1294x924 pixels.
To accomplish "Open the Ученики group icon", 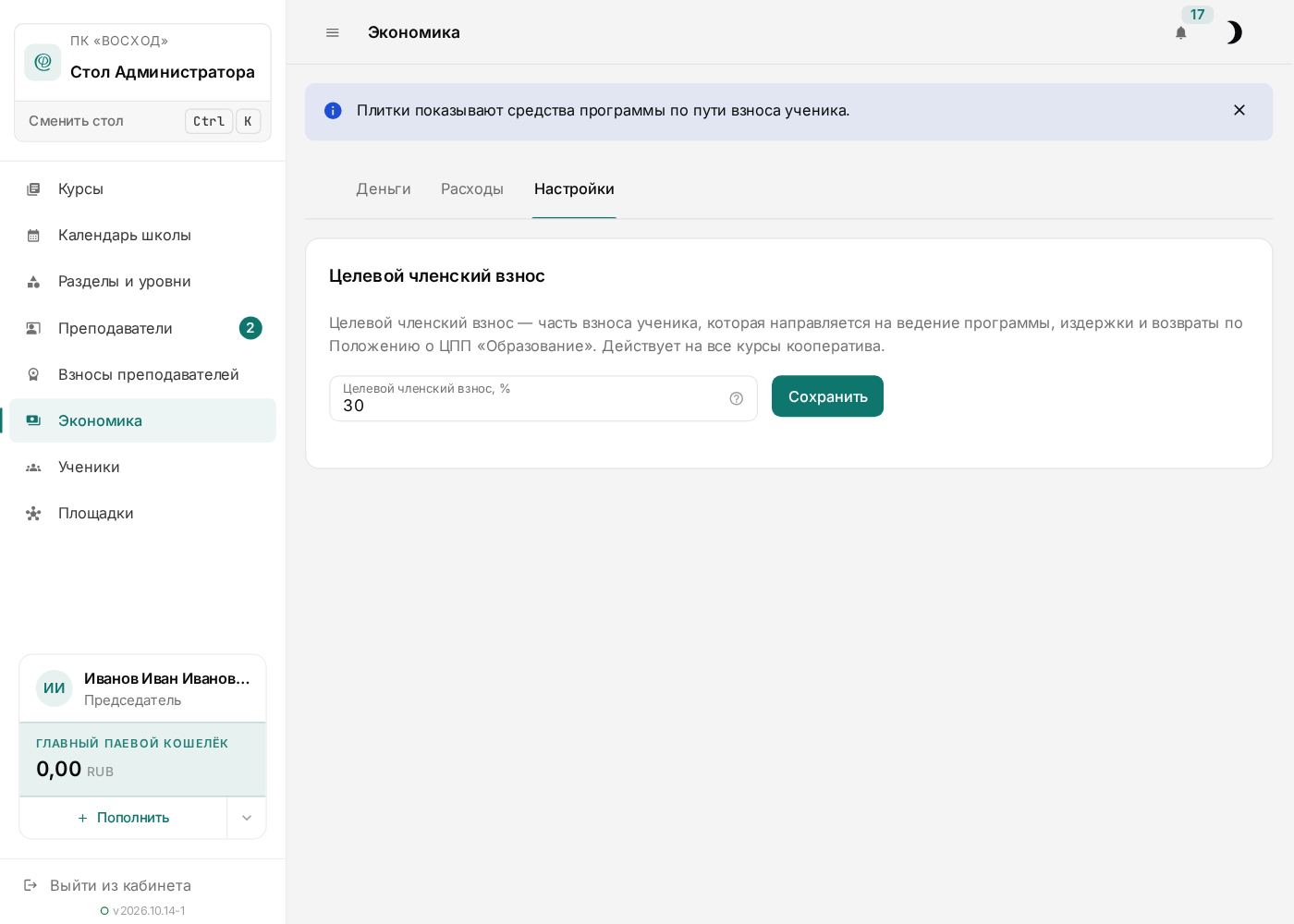I will (x=33, y=467).
